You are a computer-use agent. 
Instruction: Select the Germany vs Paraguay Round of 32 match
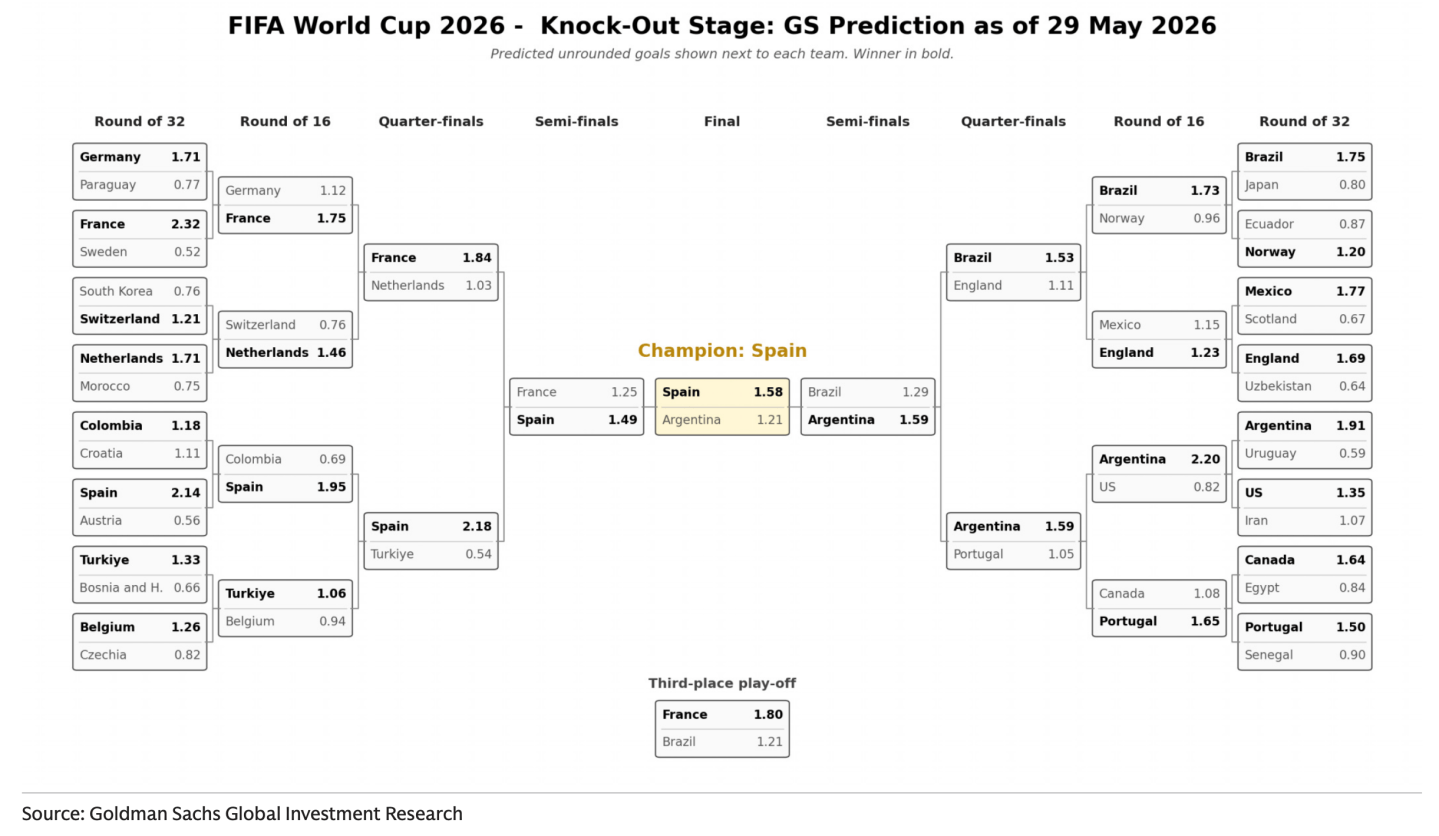click(140, 171)
